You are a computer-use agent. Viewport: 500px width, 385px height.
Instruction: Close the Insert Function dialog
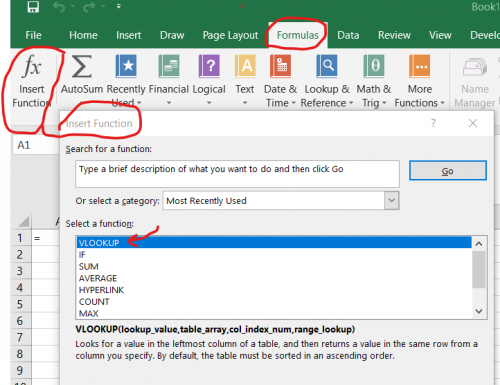coord(473,123)
